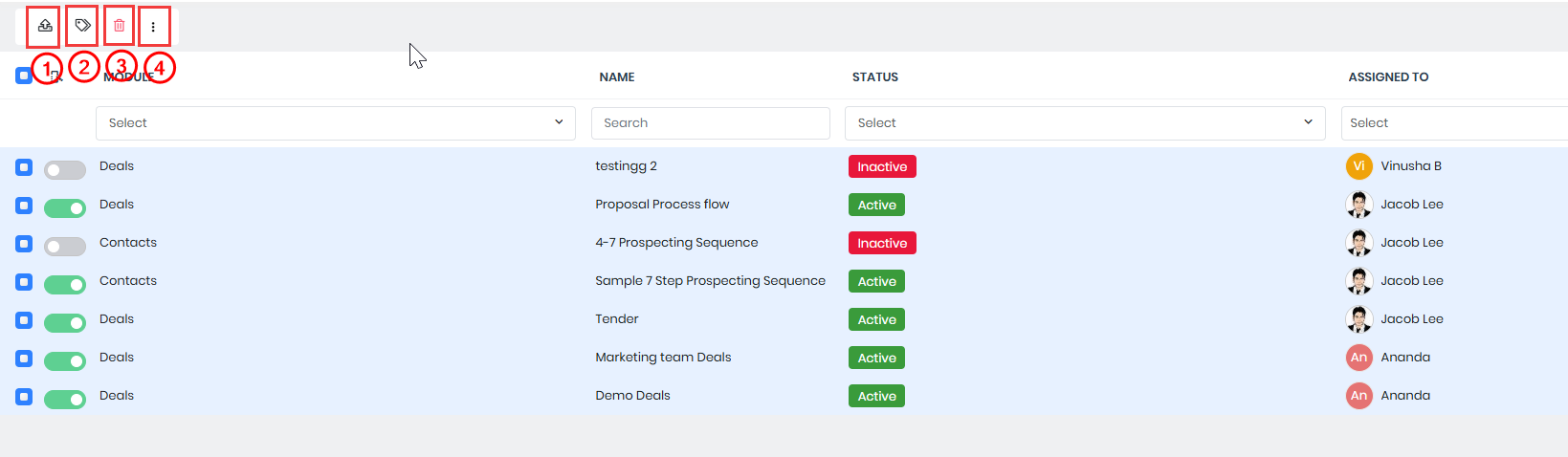The height and width of the screenshot is (457, 1568).
Task: Click the Name Search input field
Action: [710, 123]
